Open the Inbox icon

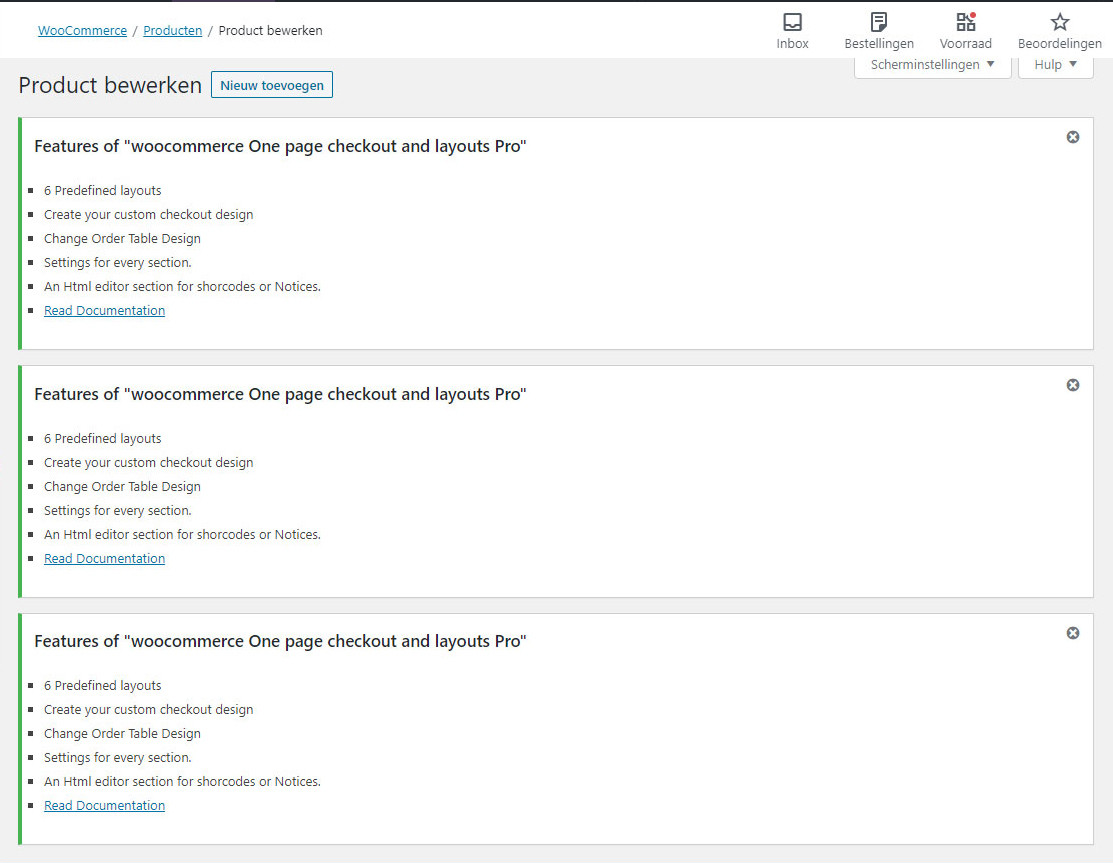[792, 31]
